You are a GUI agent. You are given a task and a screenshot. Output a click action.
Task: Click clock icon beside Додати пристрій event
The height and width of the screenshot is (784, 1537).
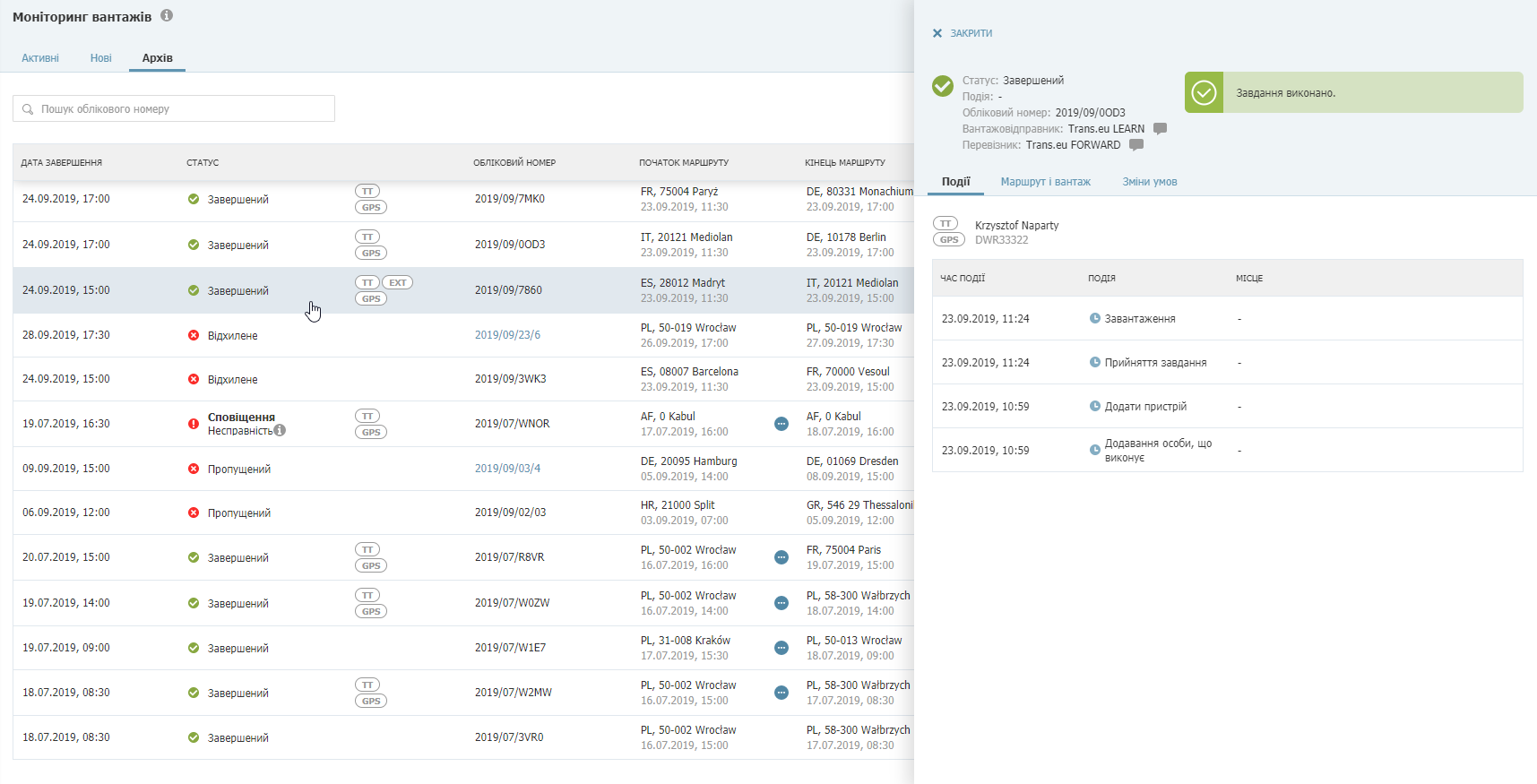(1094, 406)
